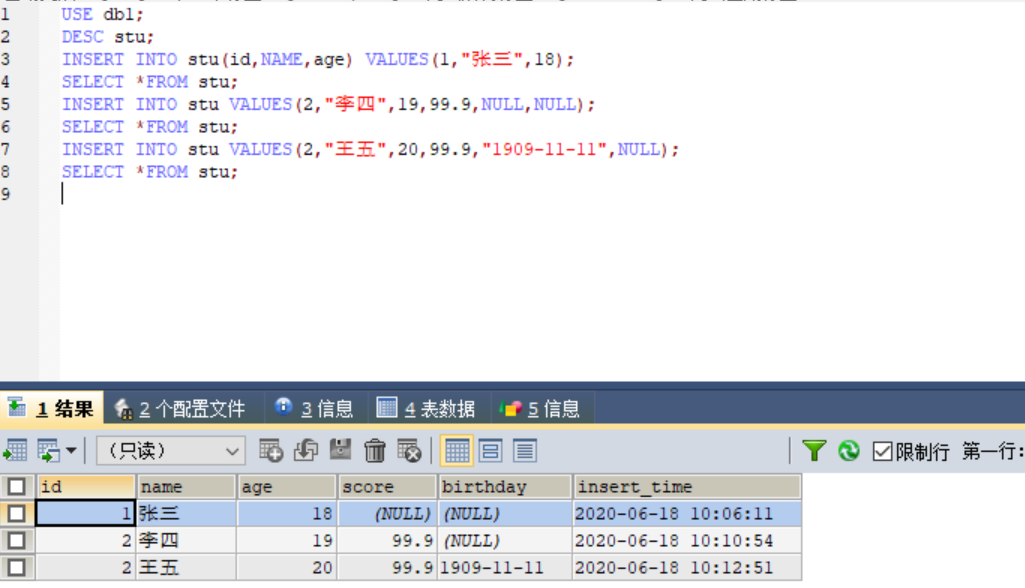The image size is (1025, 588).
Task: Click the green filter funnel icon
Action: point(814,451)
